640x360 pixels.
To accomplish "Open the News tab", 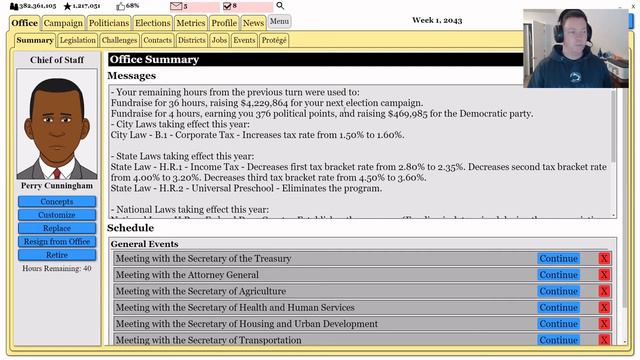I will click(x=253, y=23).
